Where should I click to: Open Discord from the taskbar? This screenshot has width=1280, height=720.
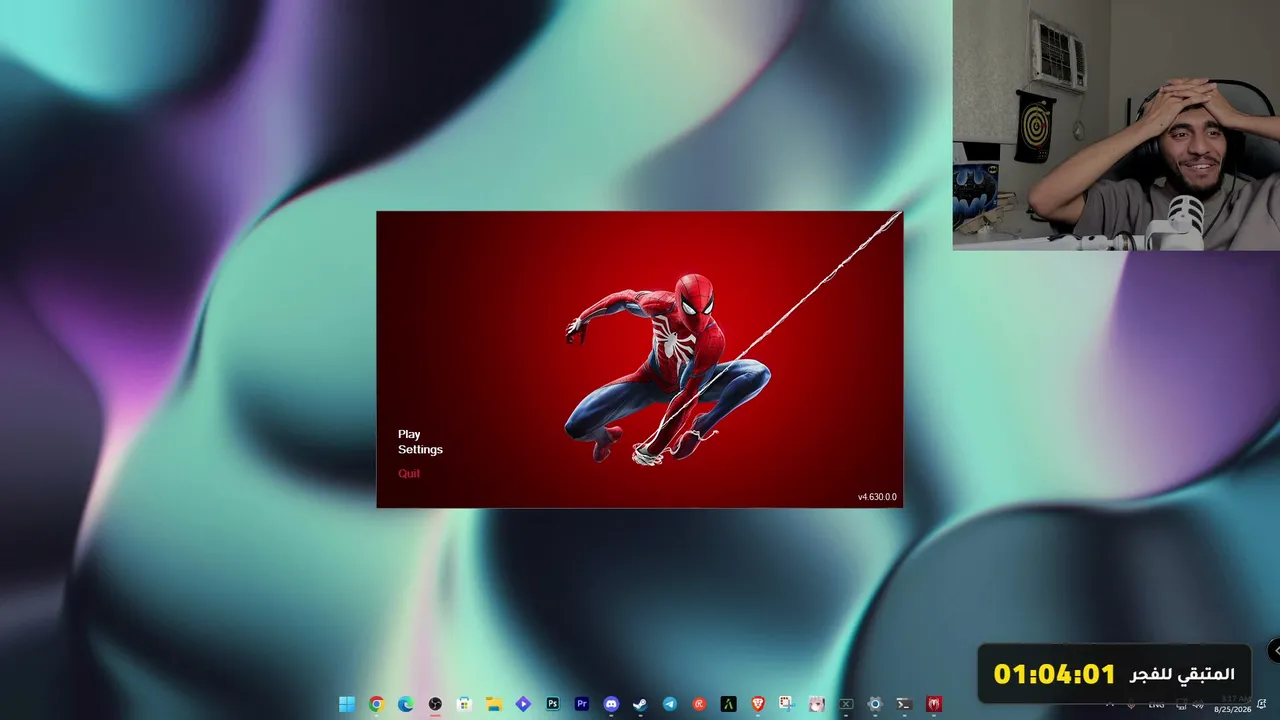[x=611, y=704]
